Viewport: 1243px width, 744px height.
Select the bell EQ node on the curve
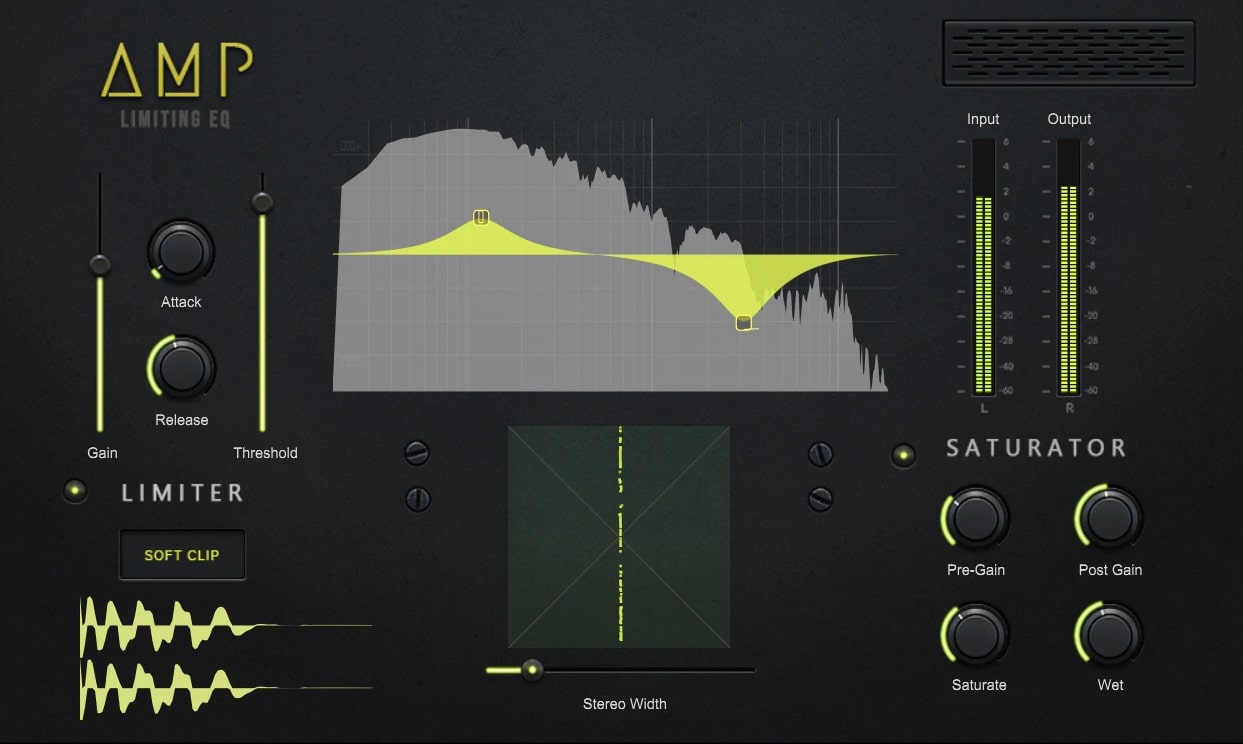click(x=482, y=216)
